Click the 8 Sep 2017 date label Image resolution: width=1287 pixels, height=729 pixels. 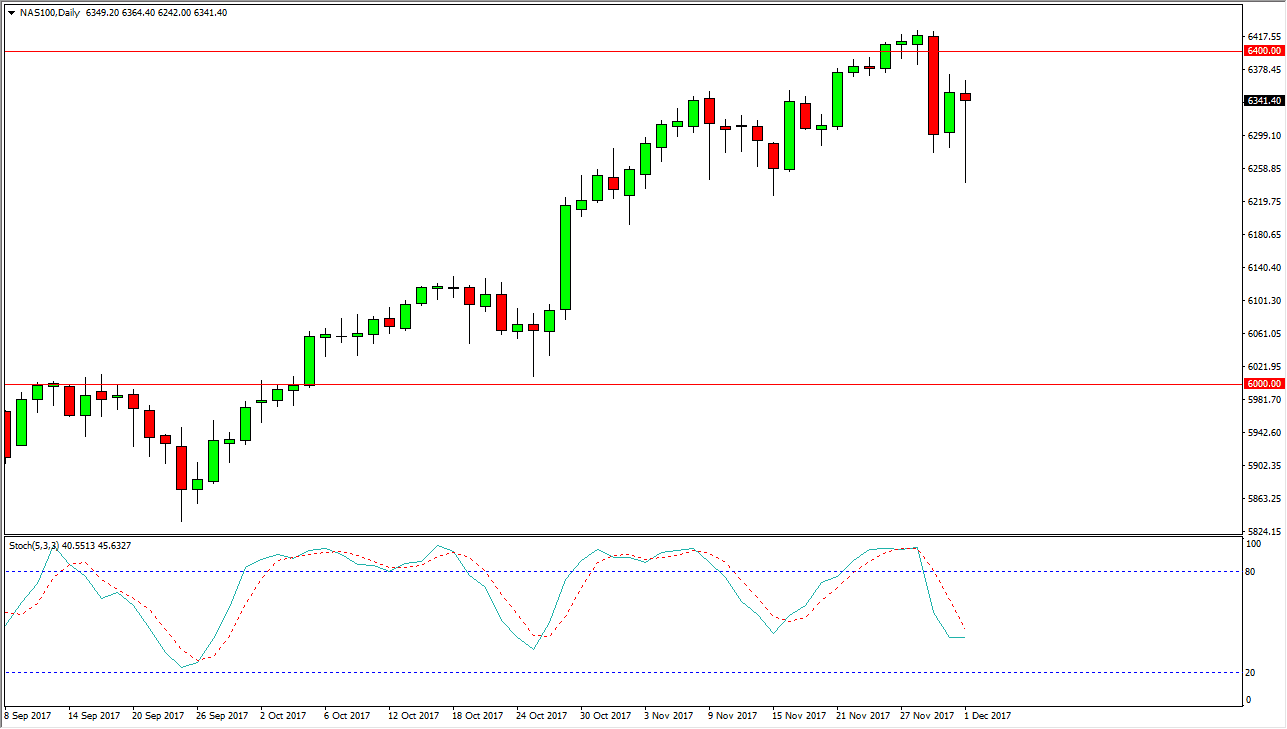pyautogui.click(x=30, y=716)
